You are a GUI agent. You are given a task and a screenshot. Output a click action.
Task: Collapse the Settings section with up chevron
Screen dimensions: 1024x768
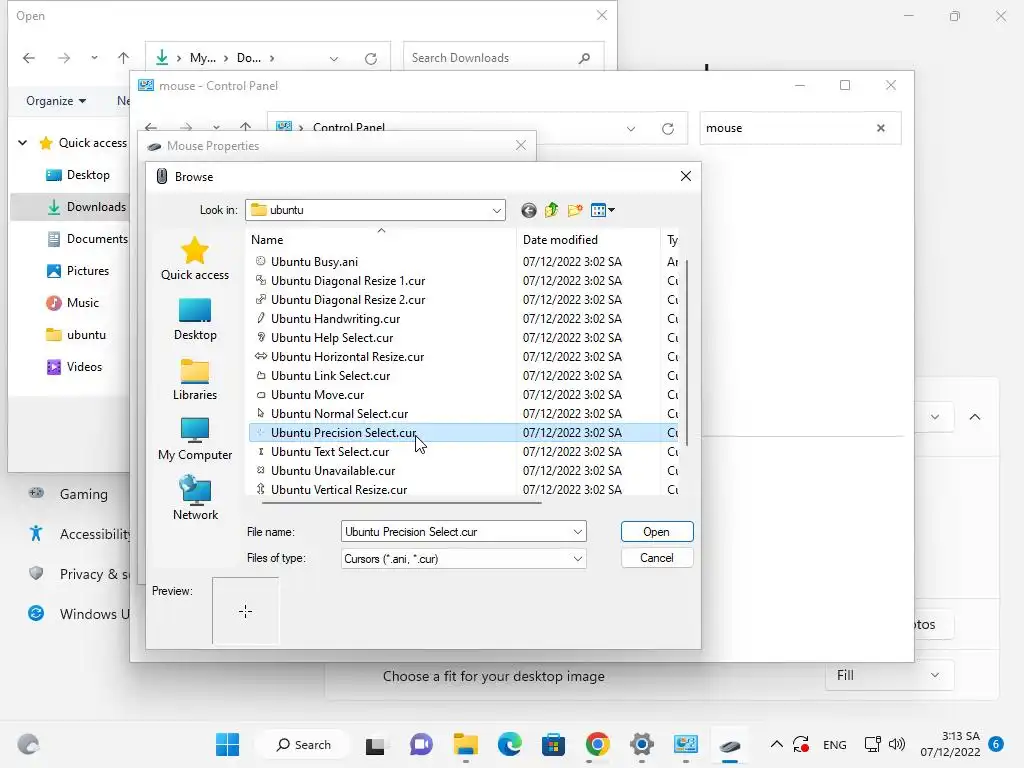coord(975,417)
